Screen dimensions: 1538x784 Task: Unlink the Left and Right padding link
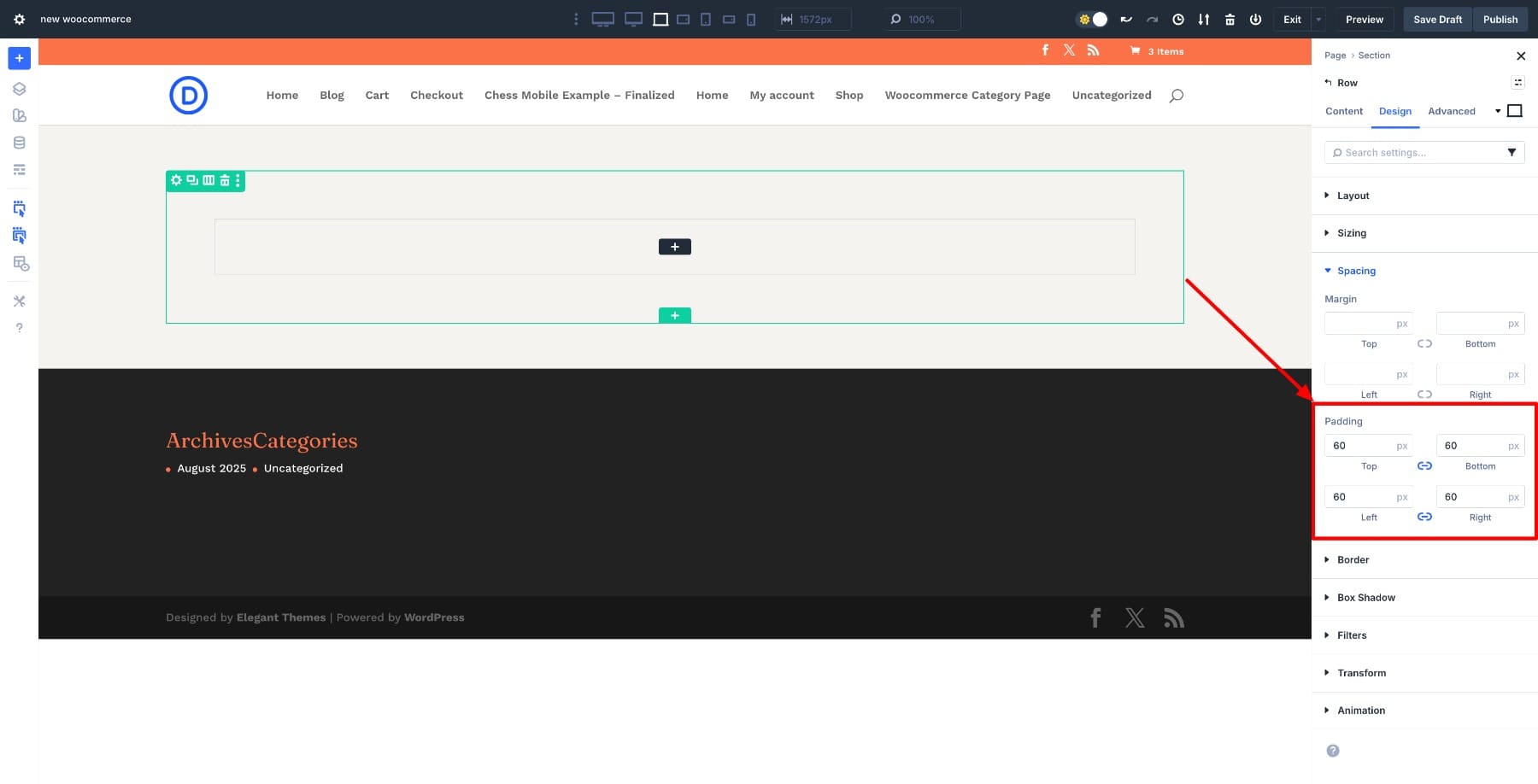click(1424, 516)
